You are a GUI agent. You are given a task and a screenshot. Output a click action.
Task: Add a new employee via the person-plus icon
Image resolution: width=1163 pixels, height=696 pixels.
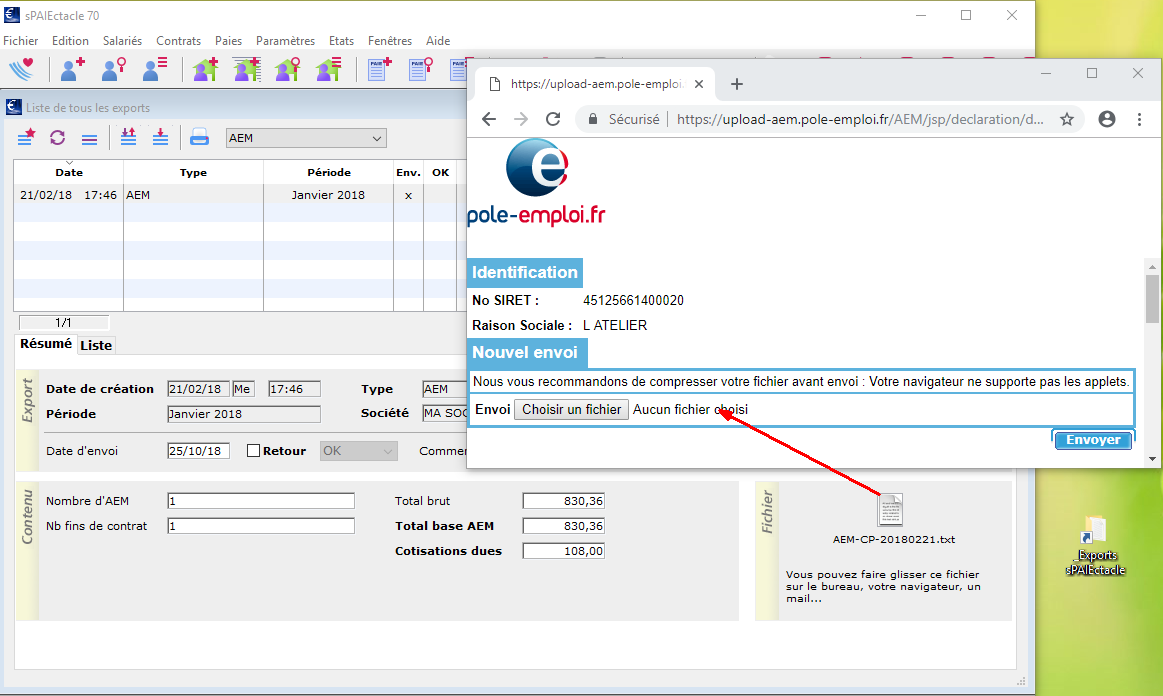[x=73, y=69]
